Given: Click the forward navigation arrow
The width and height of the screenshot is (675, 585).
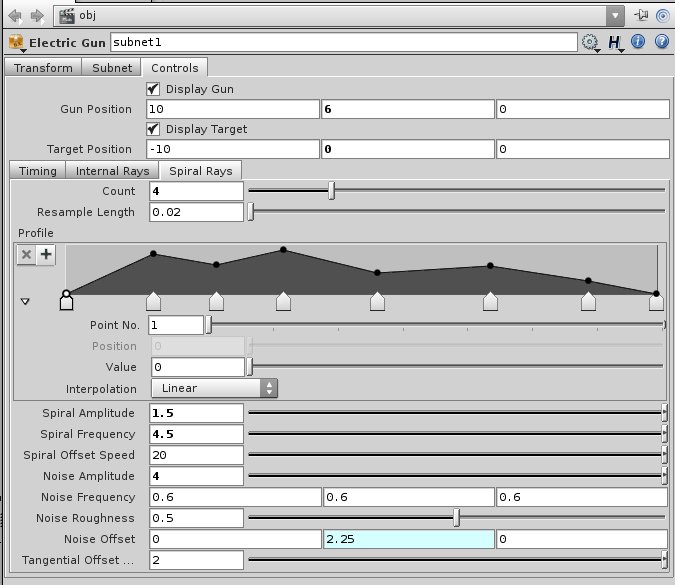Looking at the screenshot, I should click(x=37, y=16).
